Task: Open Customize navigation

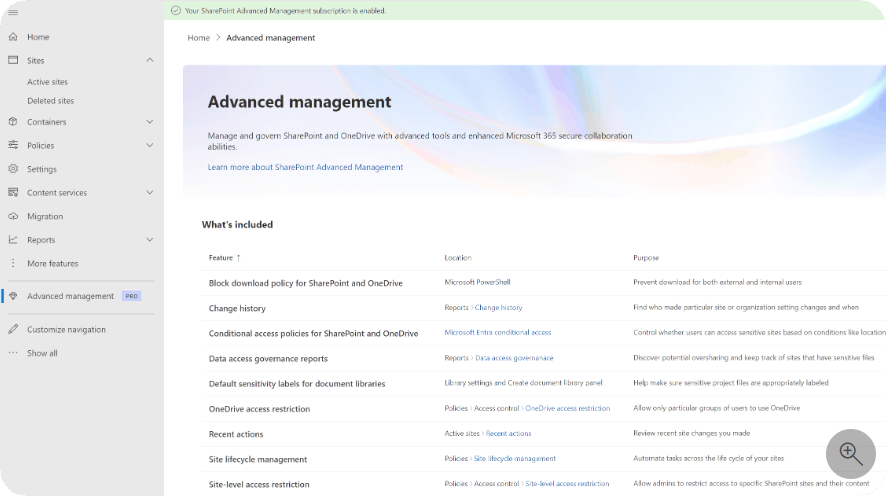Action: click(66, 329)
